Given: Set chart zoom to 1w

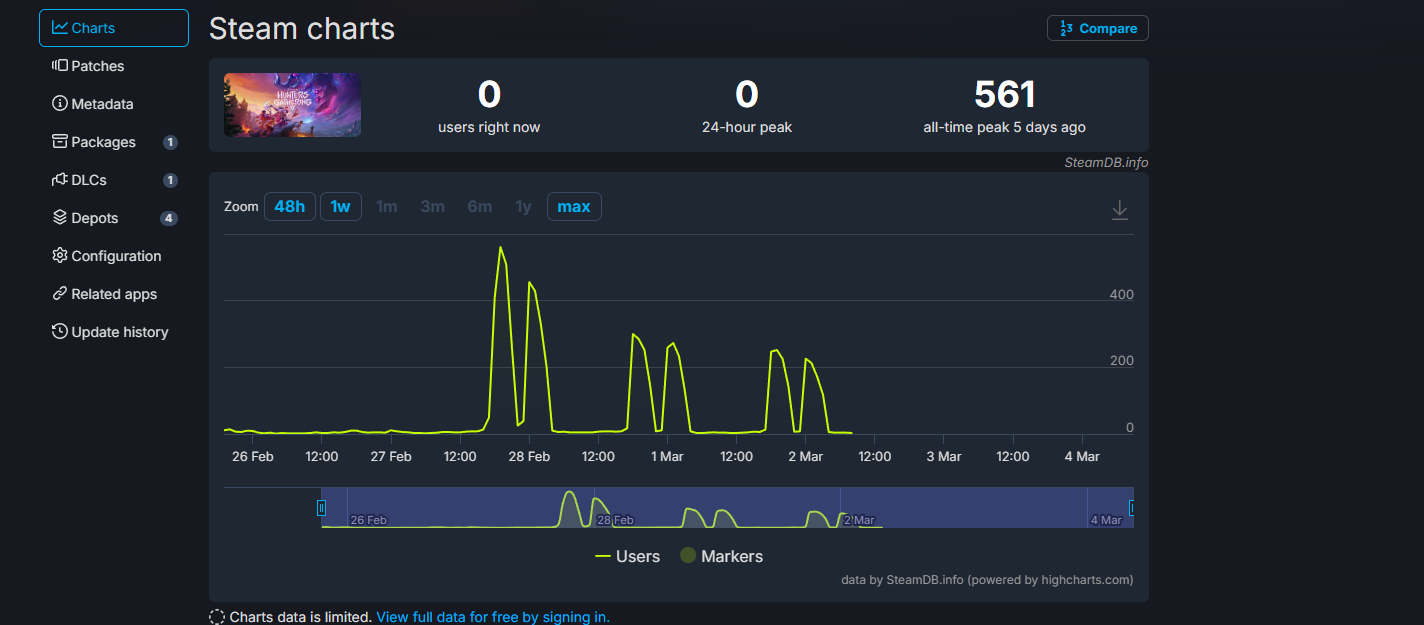Looking at the screenshot, I should [x=340, y=207].
